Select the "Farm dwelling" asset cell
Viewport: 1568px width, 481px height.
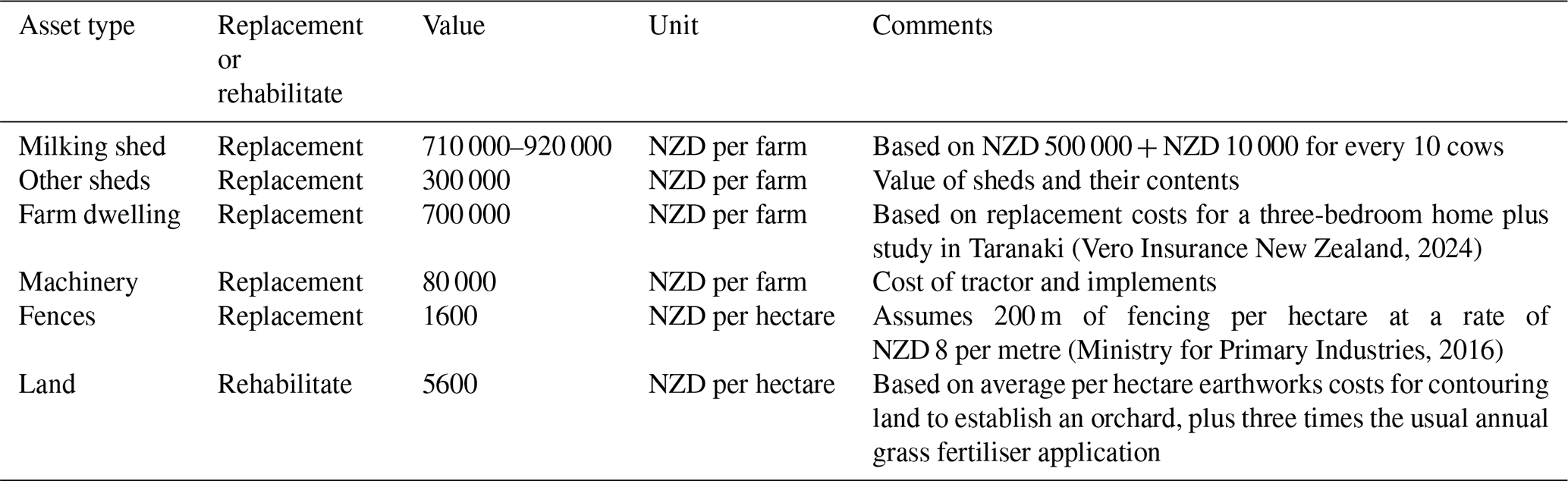99,215
